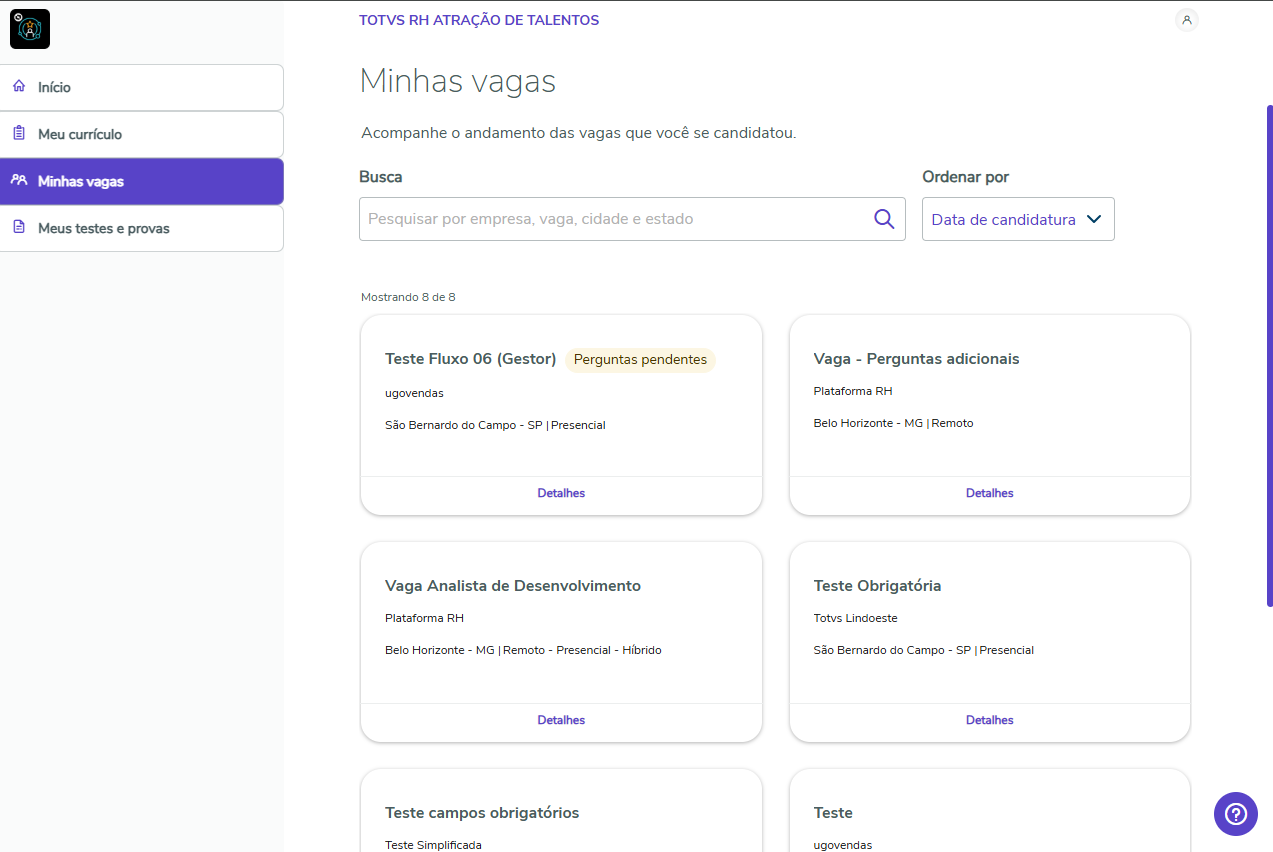Screen dimensions: 1273x852
Task: Open Detalhes for Vaga - Perguntas adicionais
Action: pyautogui.click(x=990, y=493)
